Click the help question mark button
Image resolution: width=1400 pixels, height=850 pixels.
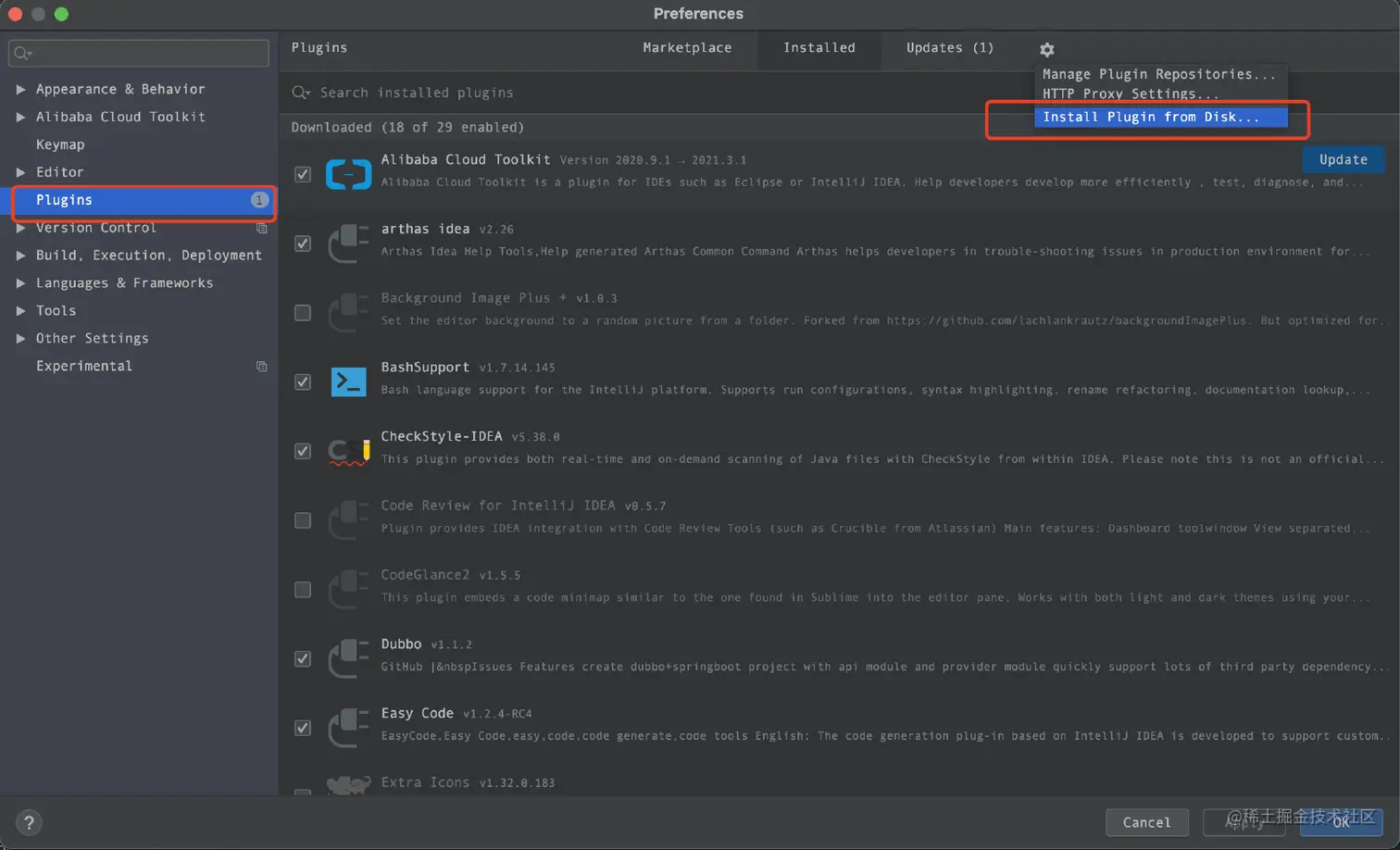tap(29, 822)
